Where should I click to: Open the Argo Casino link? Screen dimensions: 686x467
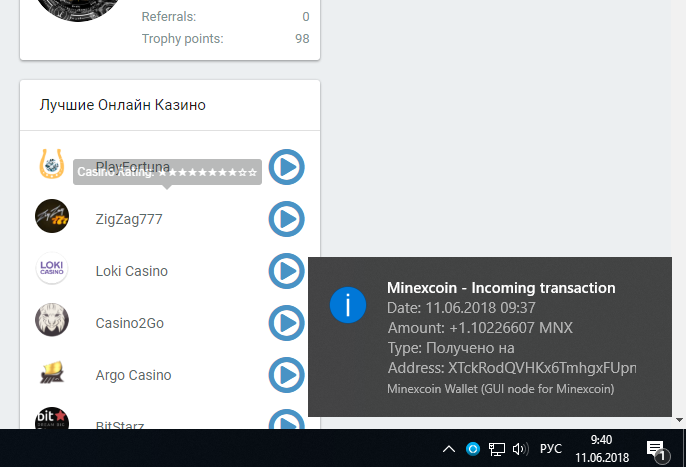pos(133,375)
